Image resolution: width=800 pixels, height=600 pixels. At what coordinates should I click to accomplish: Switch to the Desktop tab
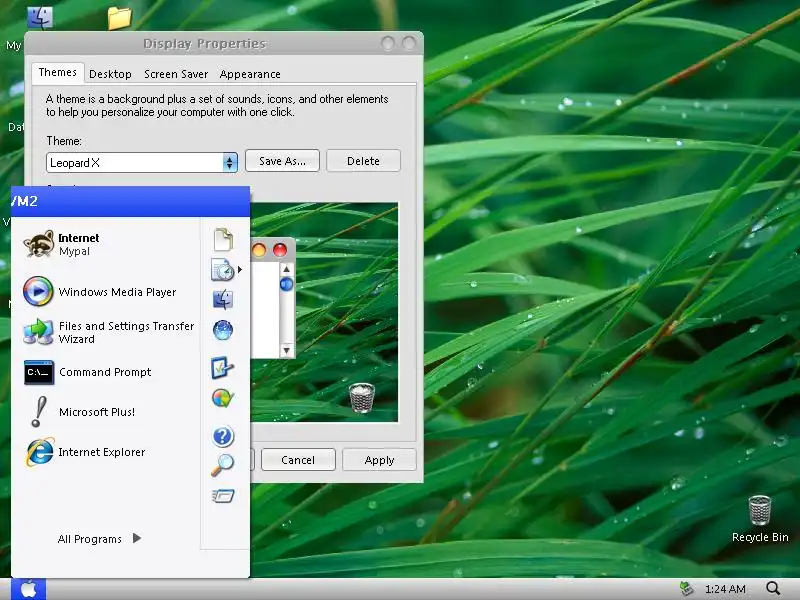pyautogui.click(x=110, y=74)
